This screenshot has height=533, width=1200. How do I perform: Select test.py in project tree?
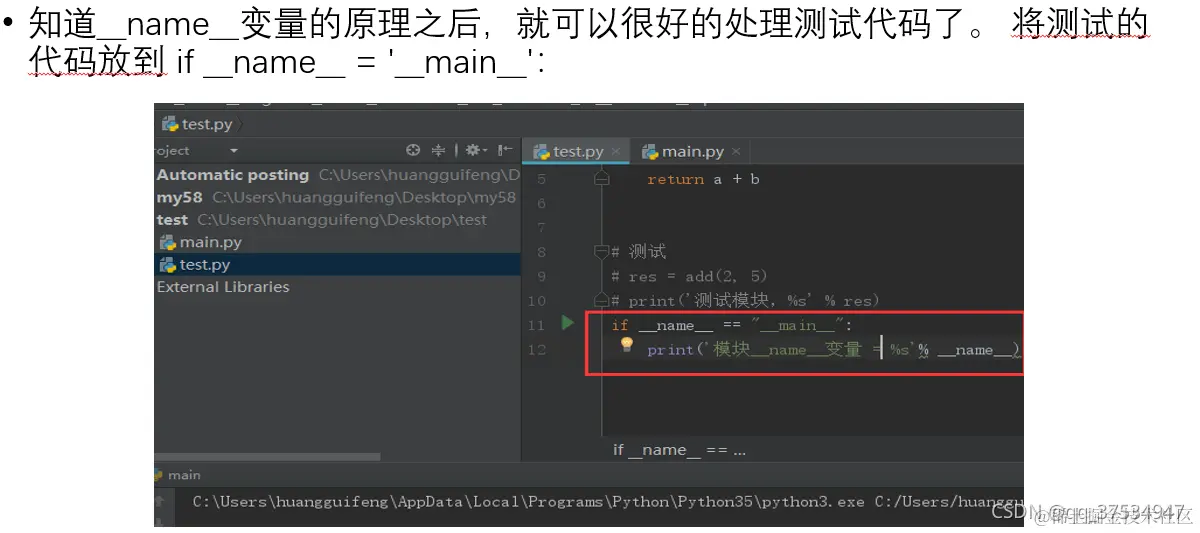[337, 265]
